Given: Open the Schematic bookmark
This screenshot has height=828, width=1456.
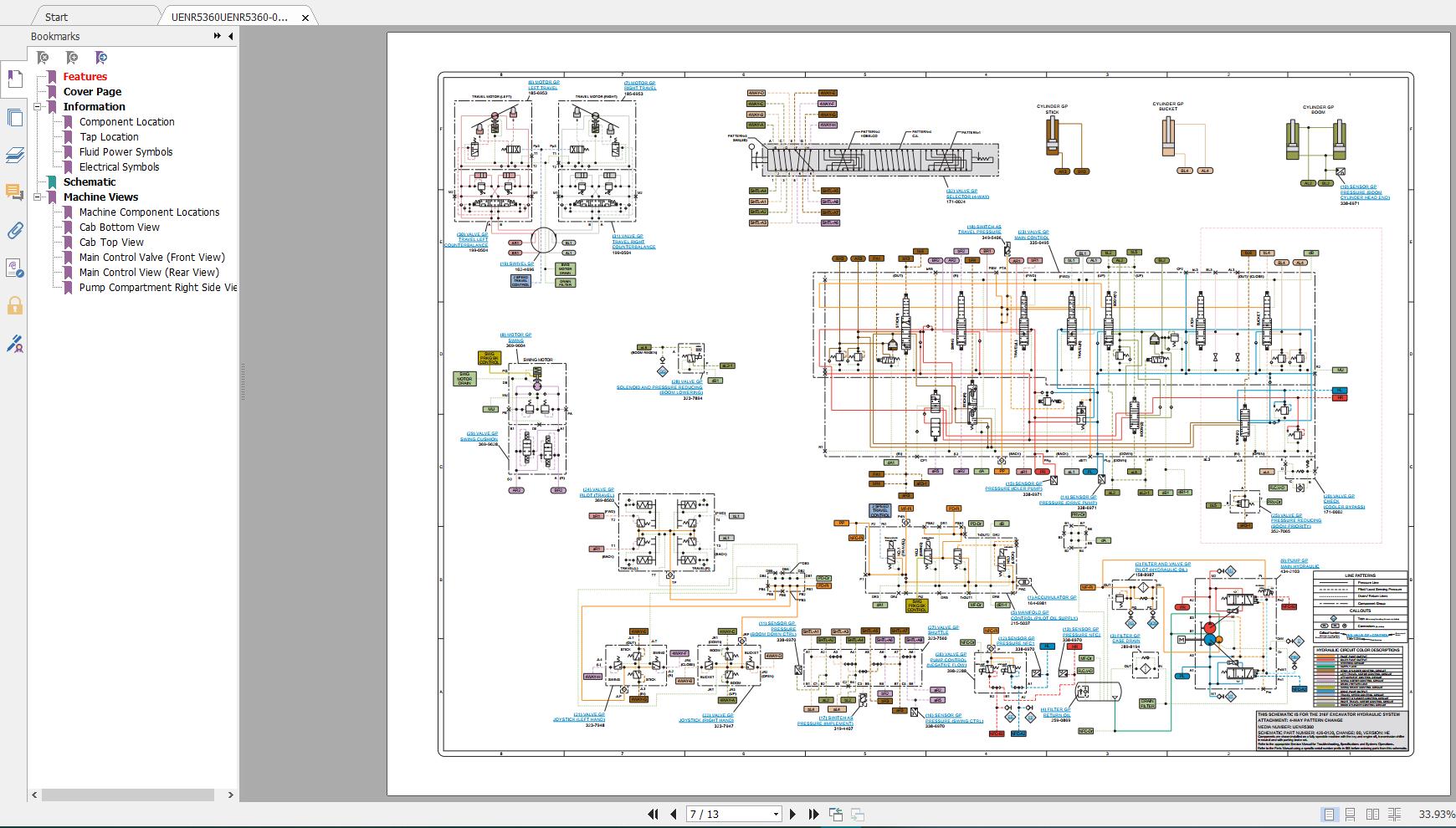Looking at the screenshot, I should point(90,182).
